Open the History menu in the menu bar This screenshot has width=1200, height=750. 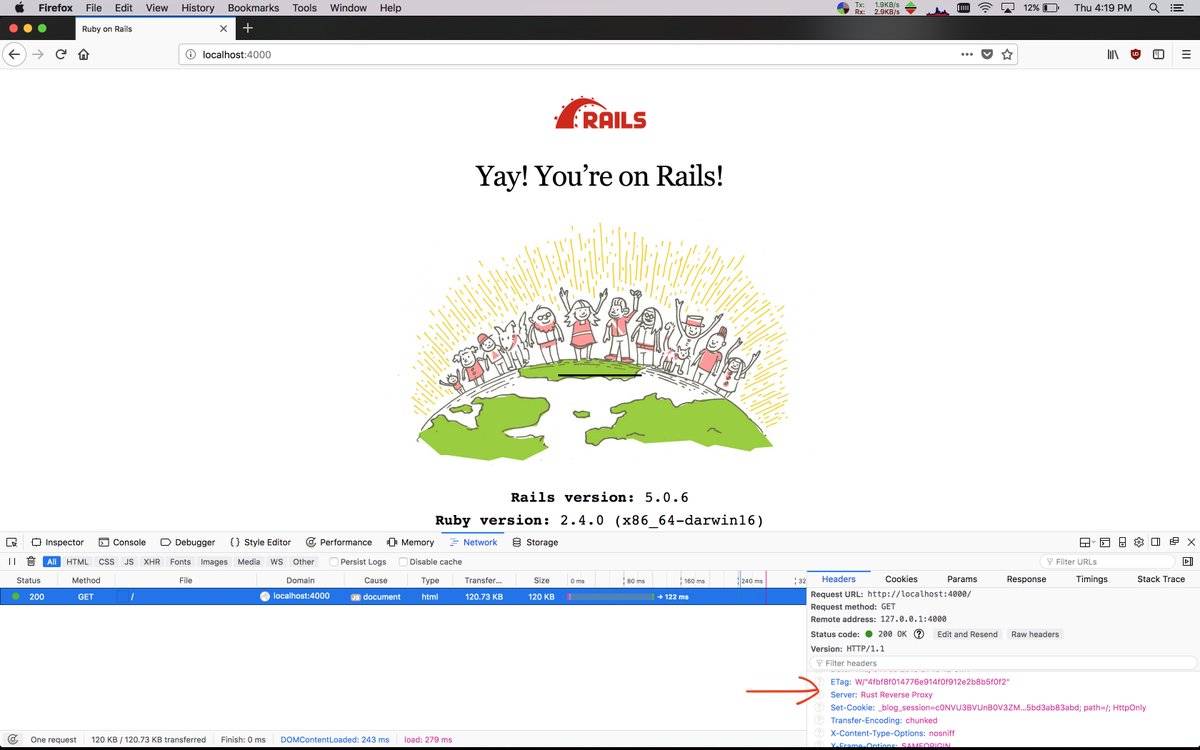(x=198, y=8)
